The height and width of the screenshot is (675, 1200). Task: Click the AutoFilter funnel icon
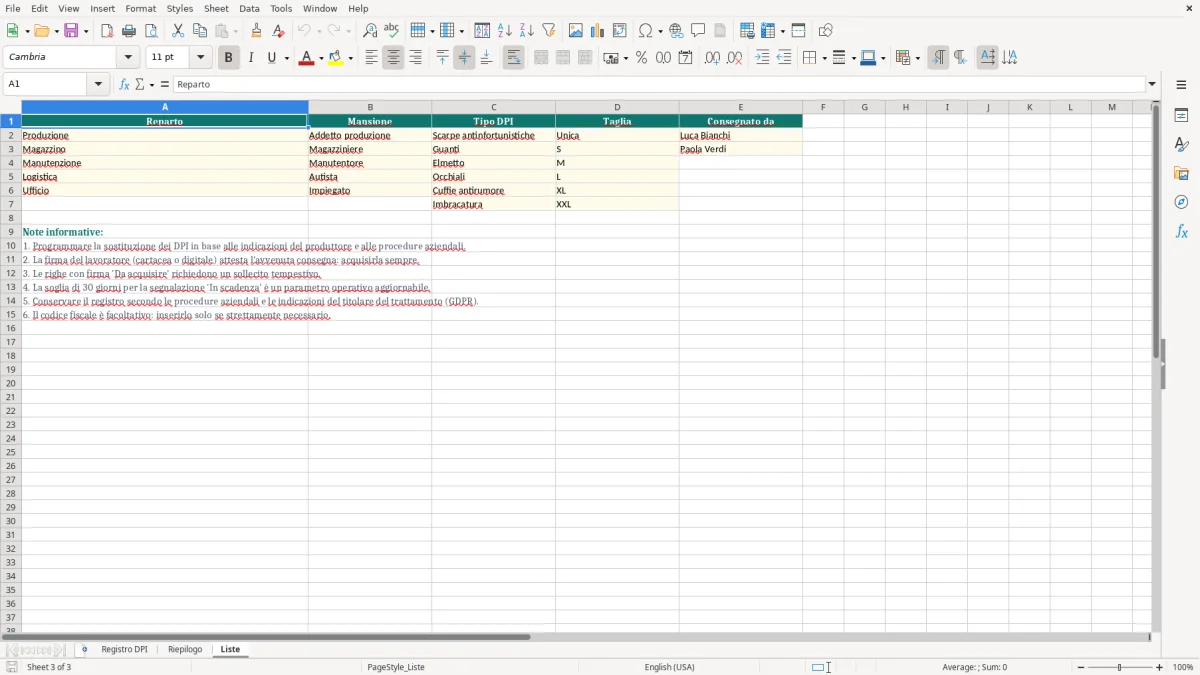(x=549, y=31)
